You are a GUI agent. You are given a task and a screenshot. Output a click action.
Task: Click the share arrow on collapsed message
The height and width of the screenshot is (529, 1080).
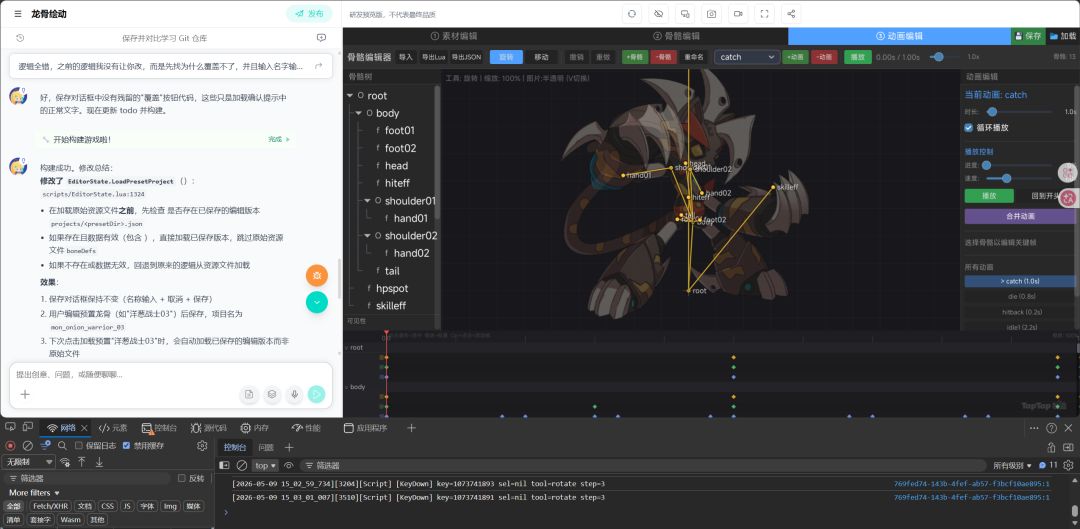[318, 66]
